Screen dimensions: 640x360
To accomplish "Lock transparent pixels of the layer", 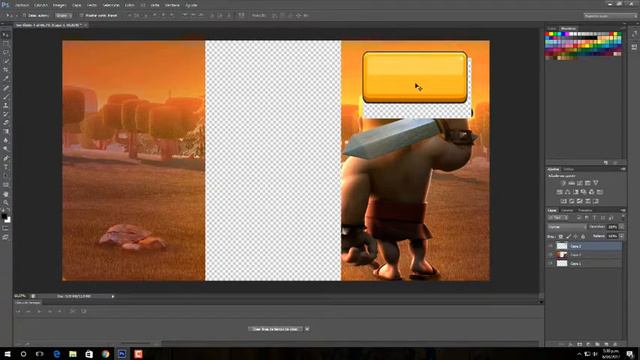I will [x=560, y=236].
